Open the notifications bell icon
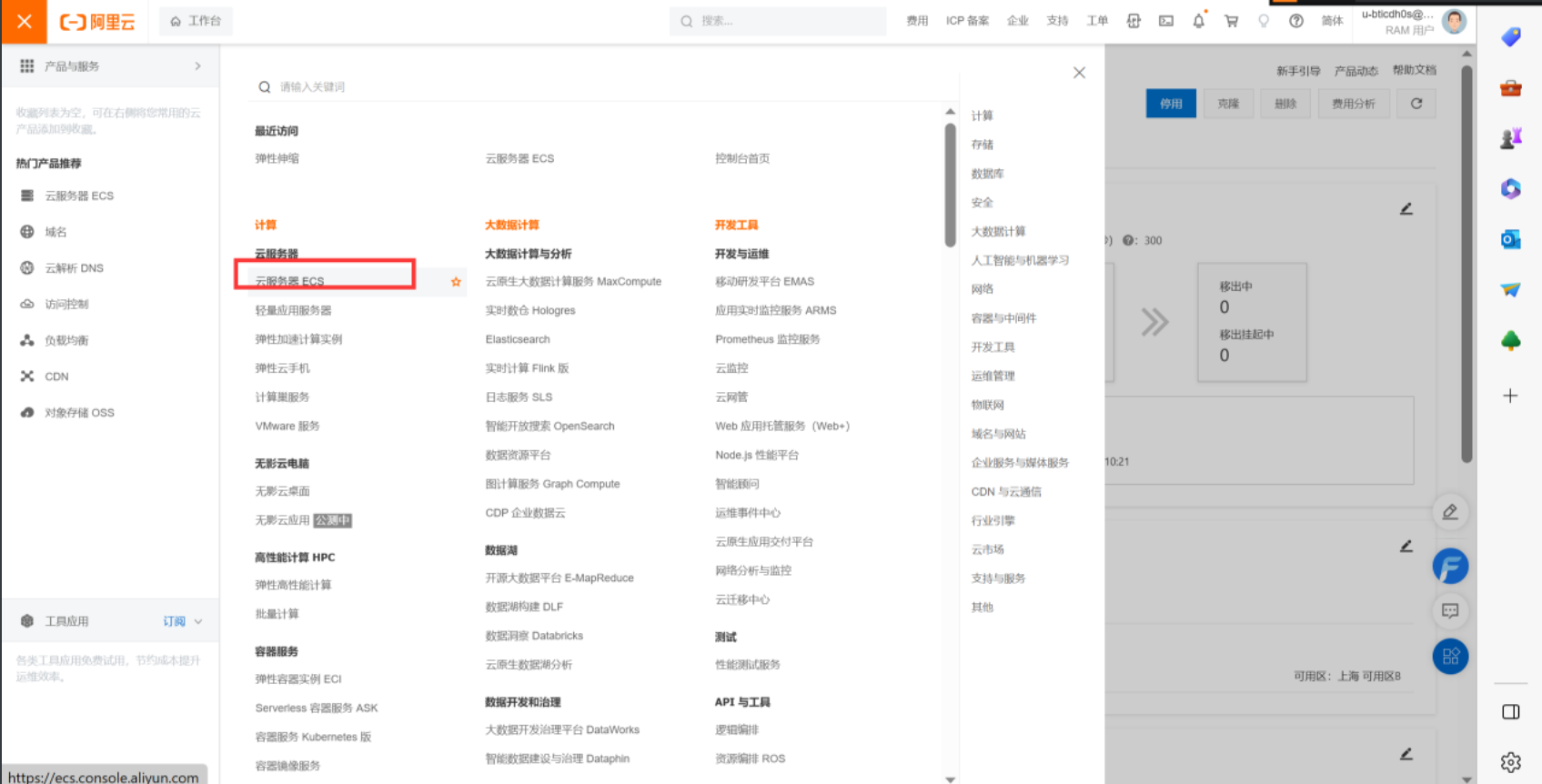This screenshot has width=1542, height=784. pos(1199,21)
